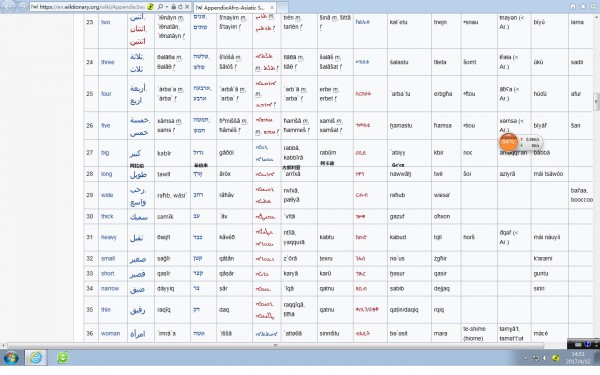The height and width of the screenshot is (375, 600).
Task: Open Favorites with the star icon
Action: click(583, 7)
